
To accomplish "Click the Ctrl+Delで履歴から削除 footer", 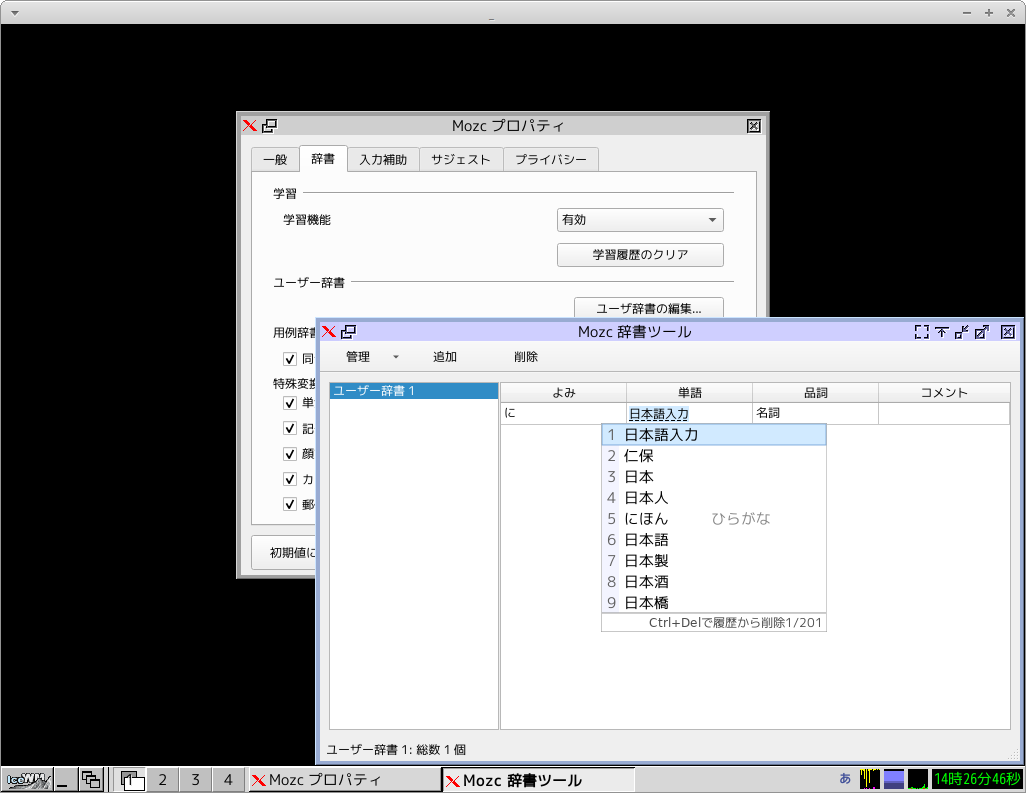I will (716, 623).
